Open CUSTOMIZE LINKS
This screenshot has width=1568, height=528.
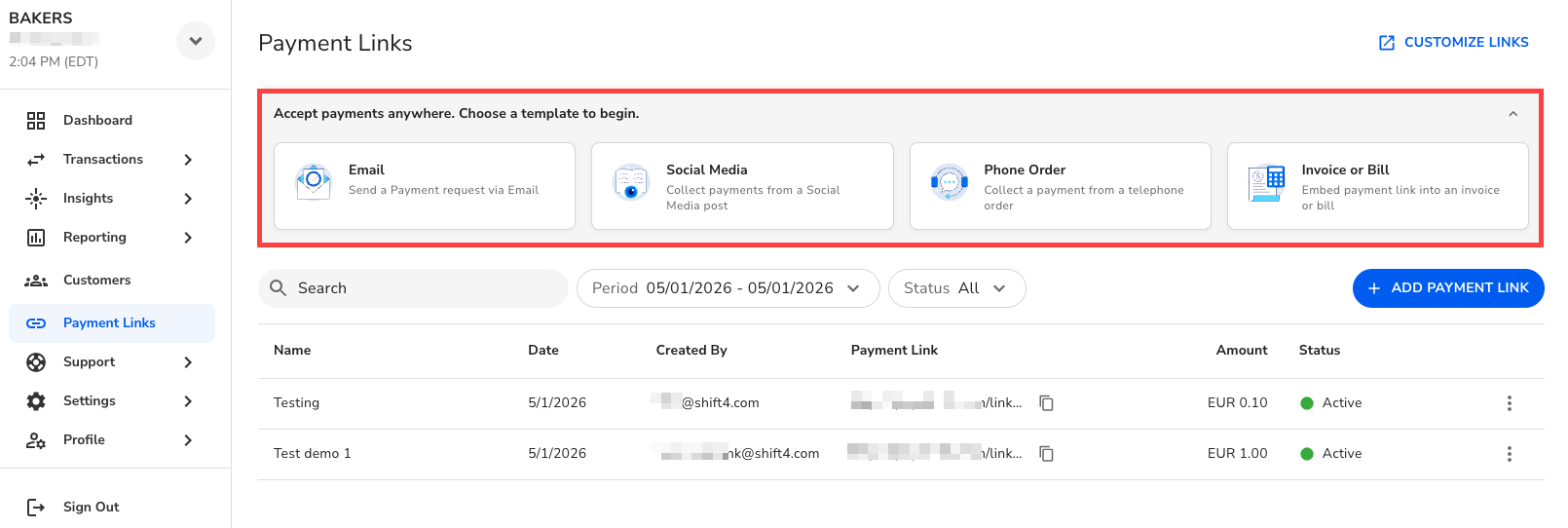(x=1453, y=43)
